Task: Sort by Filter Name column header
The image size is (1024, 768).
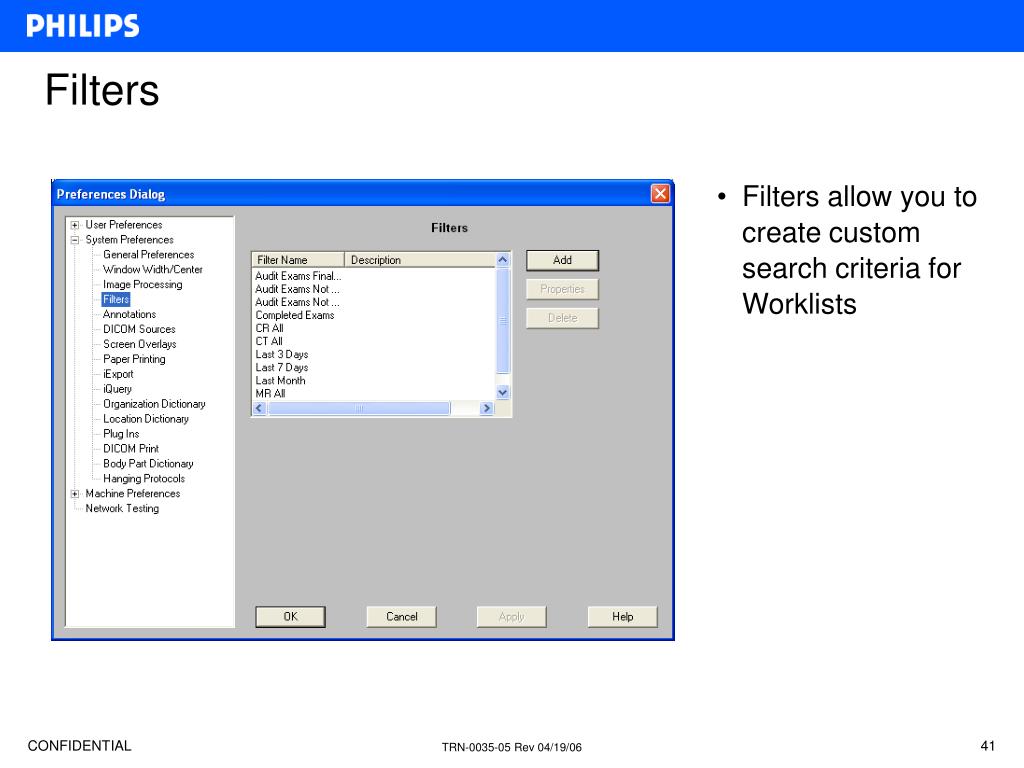Action: click(298, 260)
